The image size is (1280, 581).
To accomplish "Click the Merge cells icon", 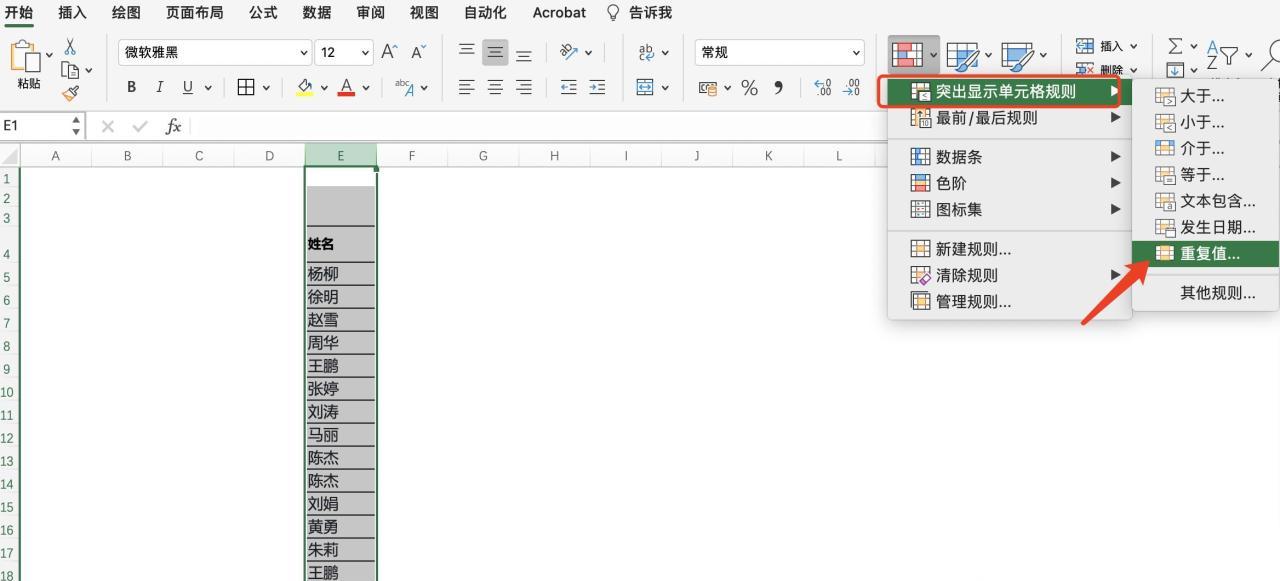I will (645, 87).
